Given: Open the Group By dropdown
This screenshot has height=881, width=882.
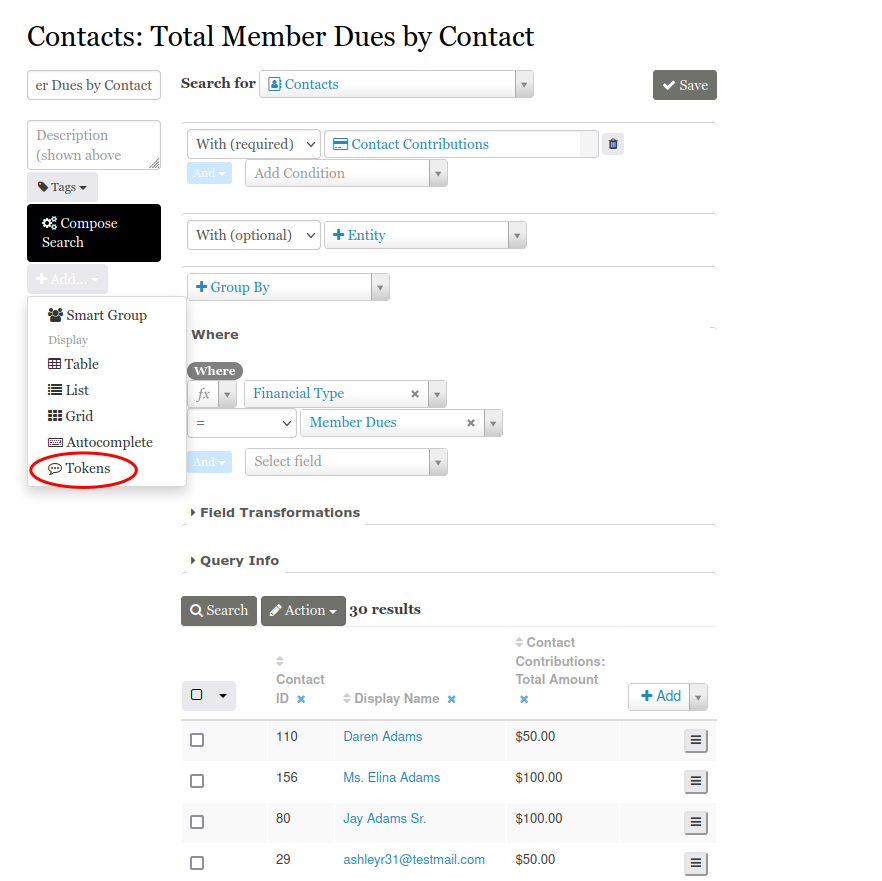Looking at the screenshot, I should click(288, 287).
